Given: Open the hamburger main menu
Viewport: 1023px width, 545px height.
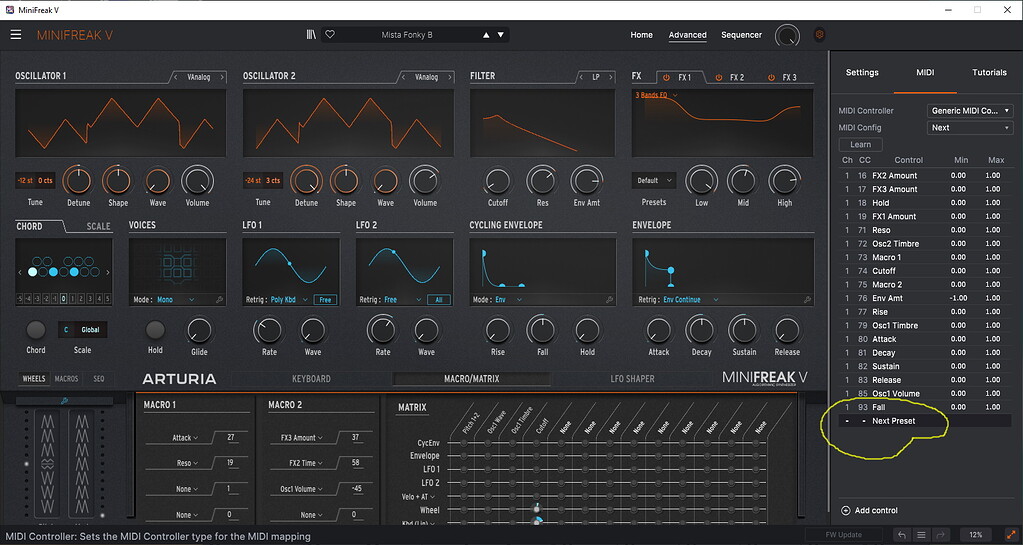Looking at the screenshot, I should (x=16, y=35).
